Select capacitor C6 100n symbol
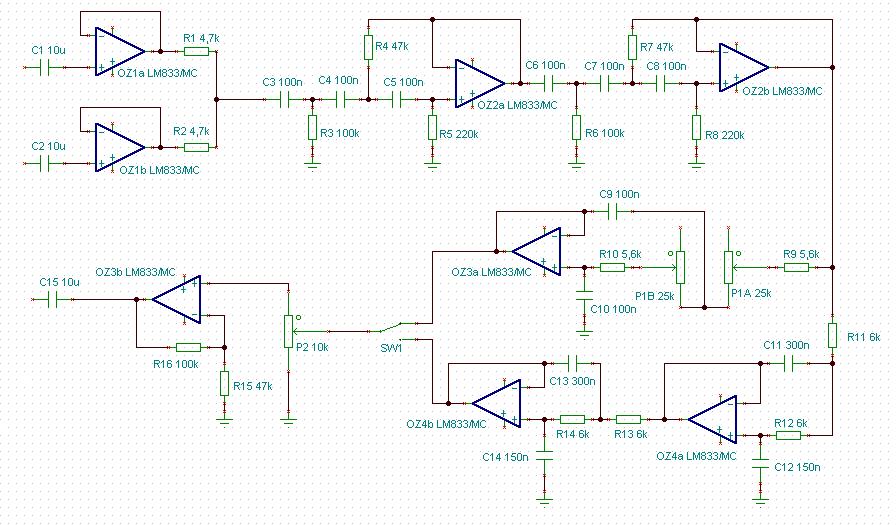 (x=549, y=83)
